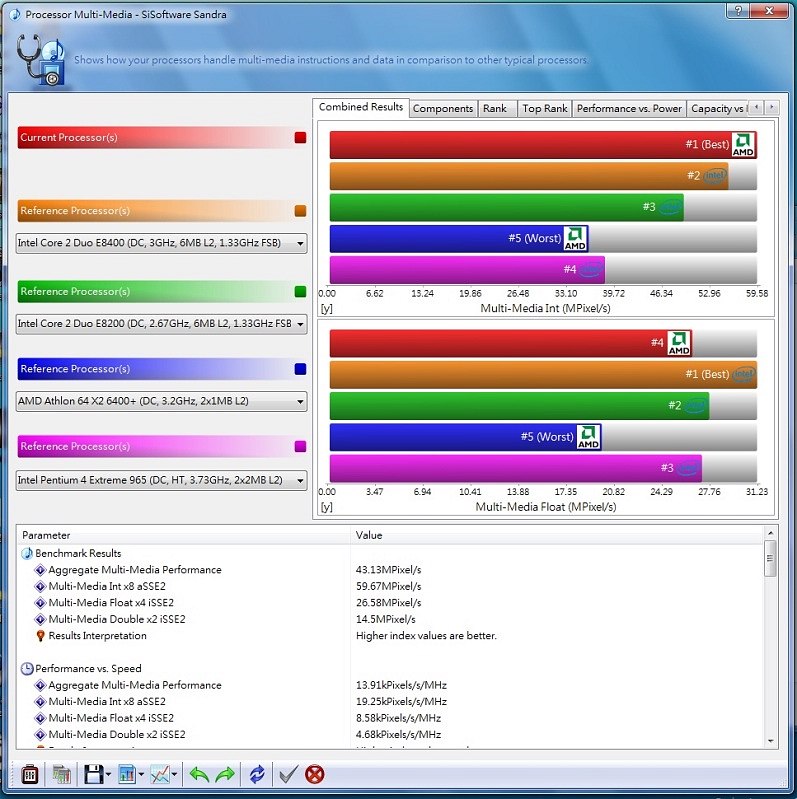
Task: Click the AMD logo on red Int bar
Action: coord(743,145)
